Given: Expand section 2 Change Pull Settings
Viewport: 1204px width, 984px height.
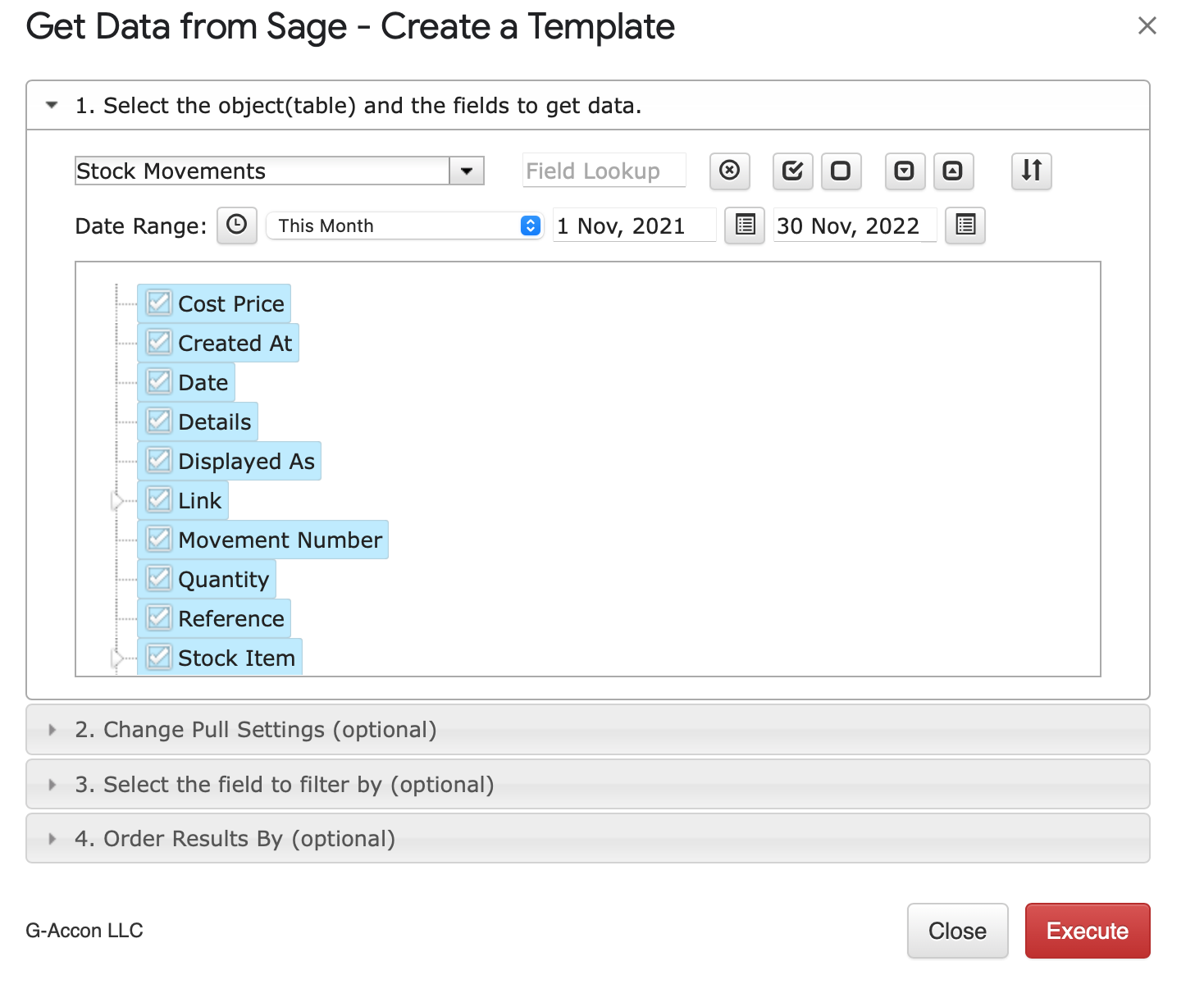Looking at the screenshot, I should pos(588,730).
